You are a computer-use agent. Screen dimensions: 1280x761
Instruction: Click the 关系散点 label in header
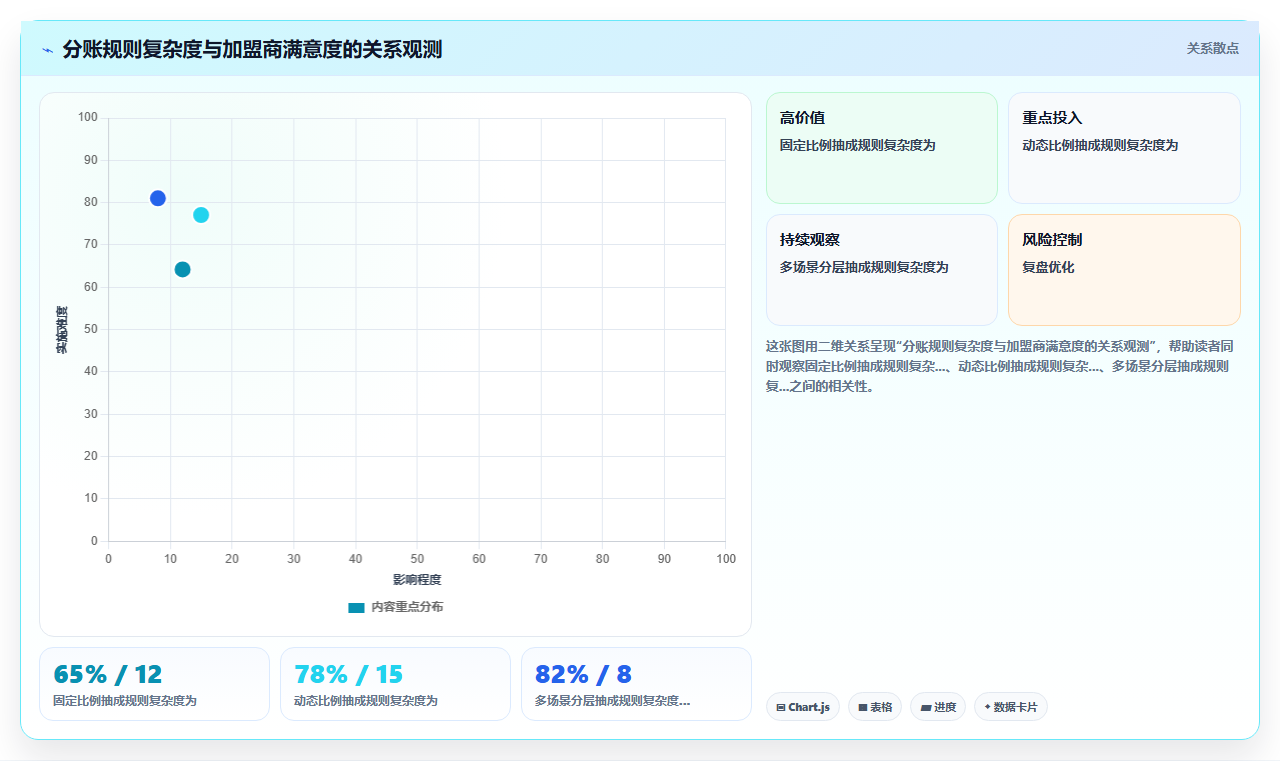click(1212, 48)
